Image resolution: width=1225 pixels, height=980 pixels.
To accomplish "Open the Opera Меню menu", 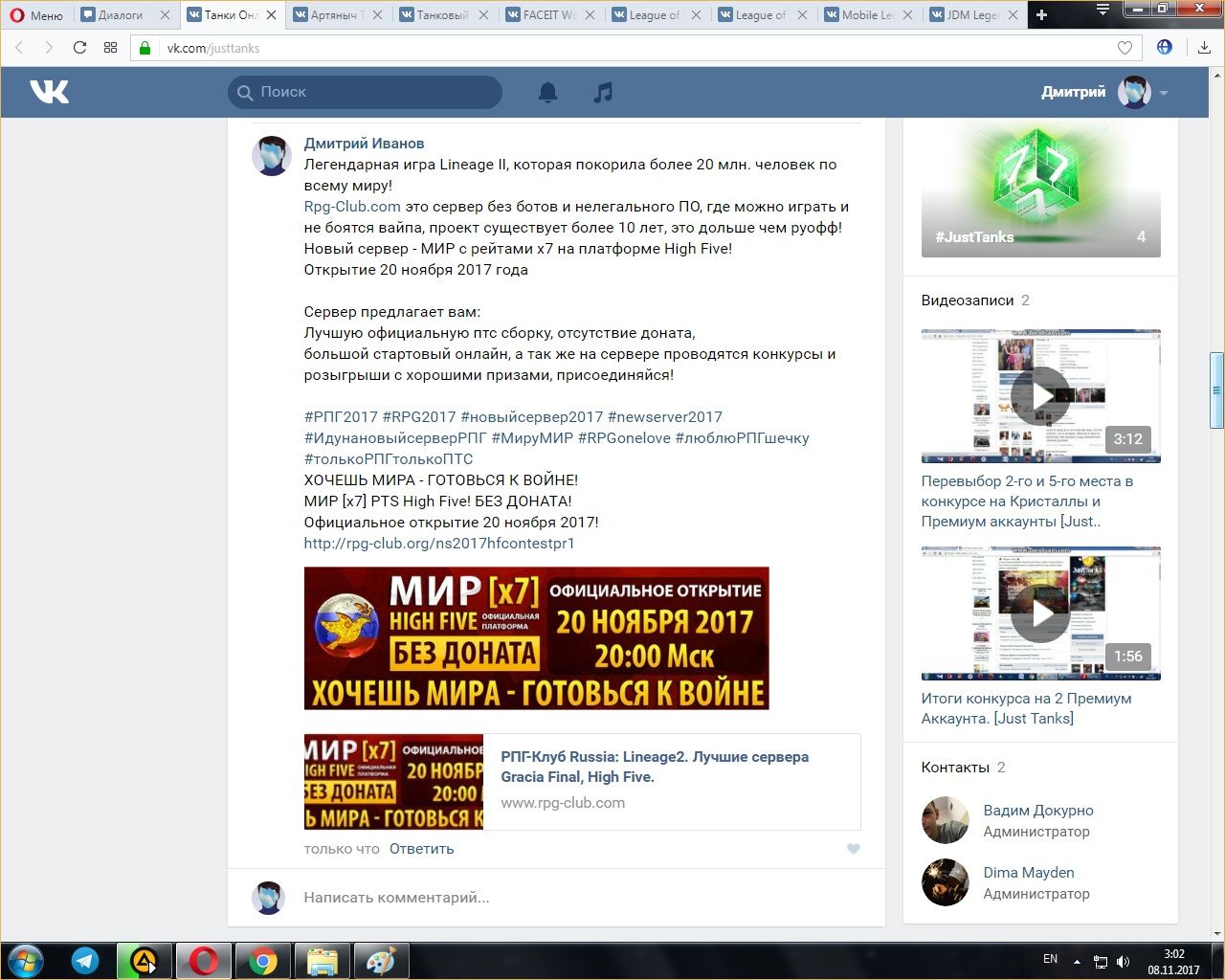I will tap(35, 14).
